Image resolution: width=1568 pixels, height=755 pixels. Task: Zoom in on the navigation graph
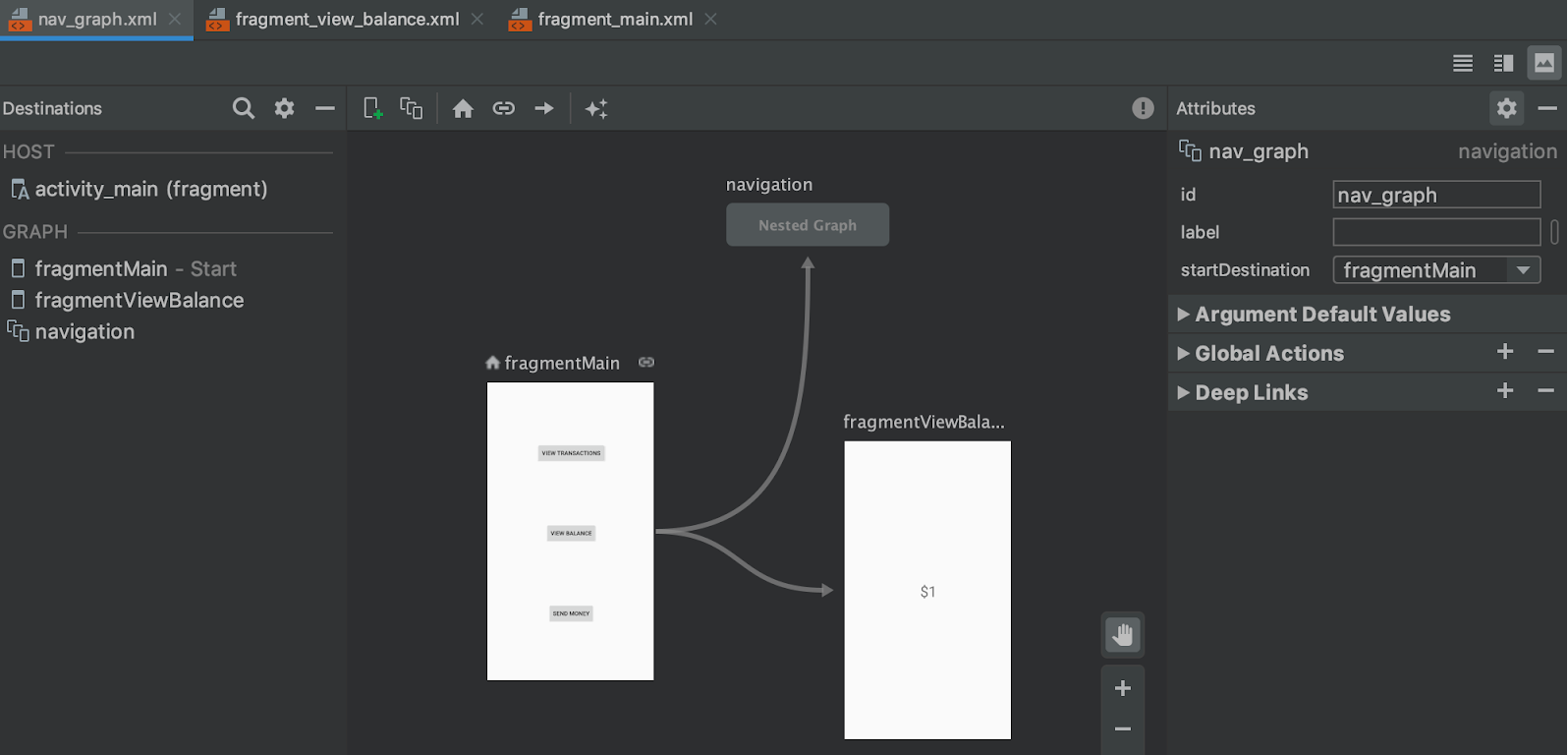(x=1122, y=688)
